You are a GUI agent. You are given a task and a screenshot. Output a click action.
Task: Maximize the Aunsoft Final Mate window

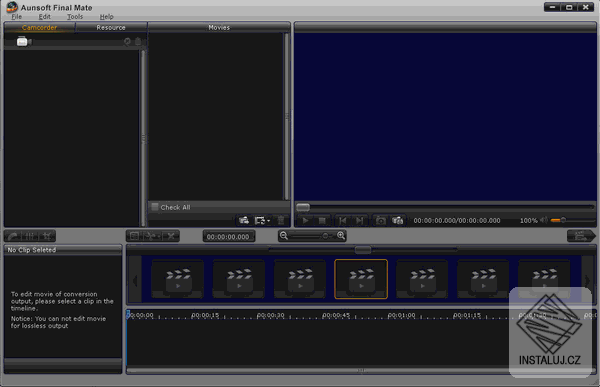pos(569,7)
